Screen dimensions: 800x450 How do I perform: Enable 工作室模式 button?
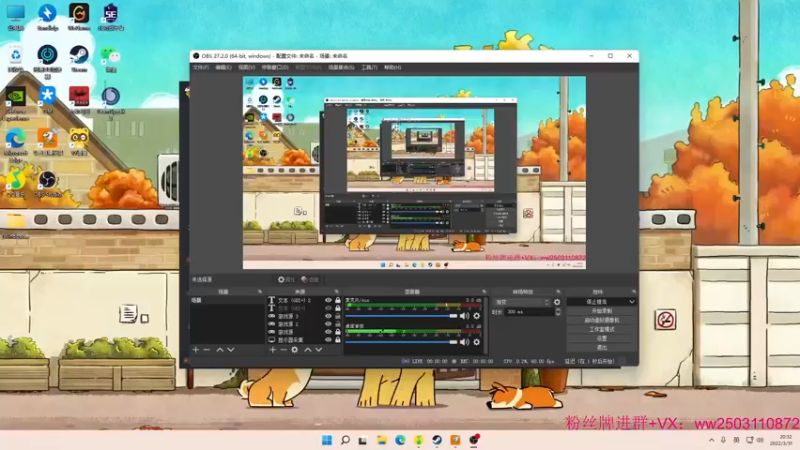(x=602, y=330)
